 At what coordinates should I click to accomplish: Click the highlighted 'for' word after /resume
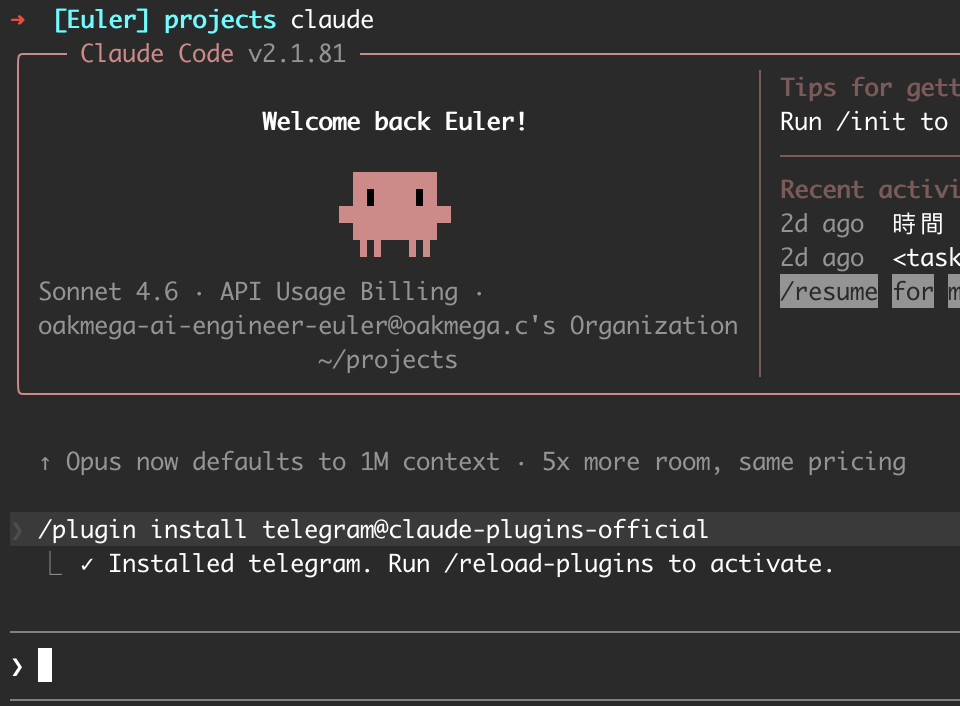click(913, 291)
